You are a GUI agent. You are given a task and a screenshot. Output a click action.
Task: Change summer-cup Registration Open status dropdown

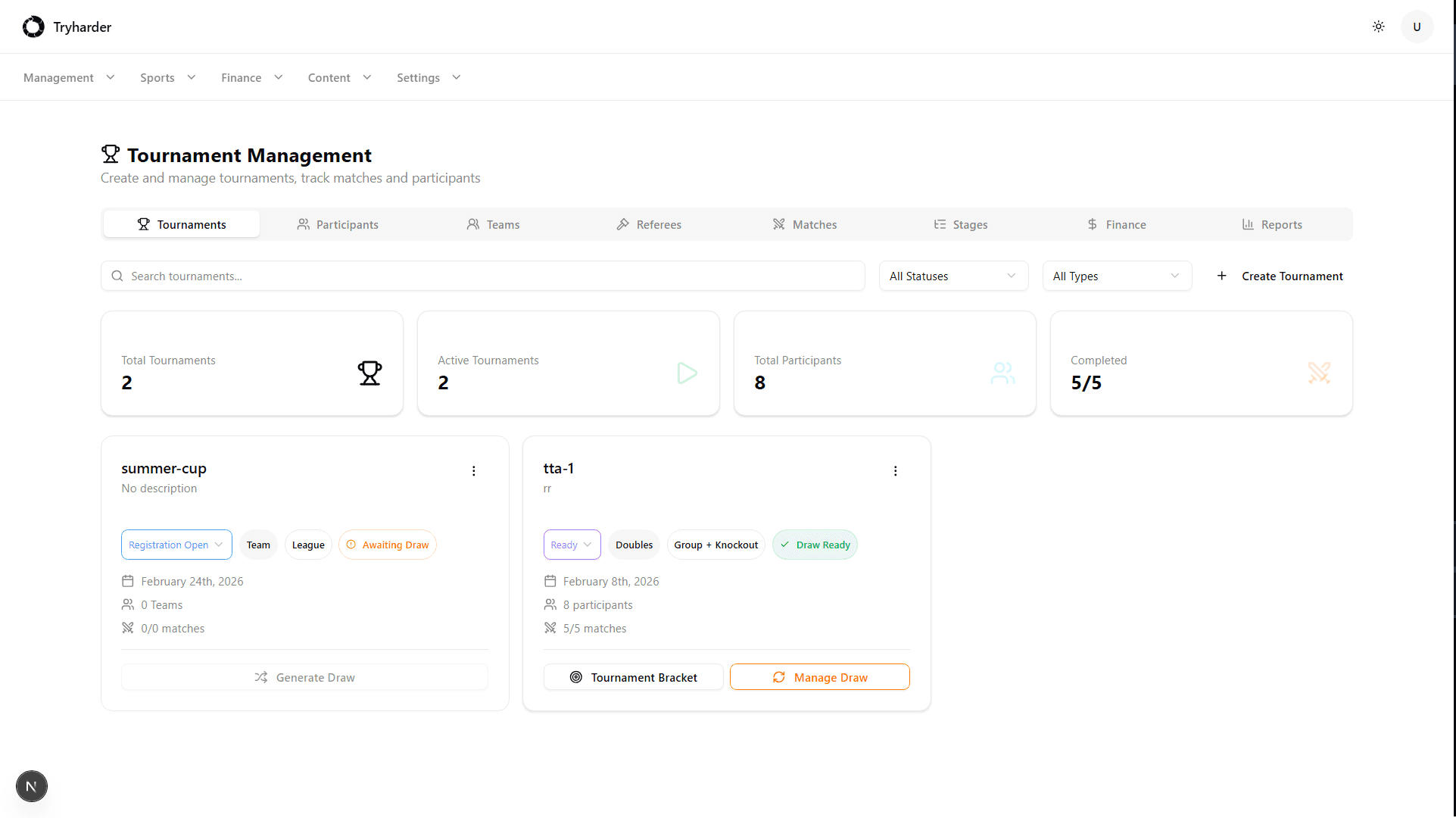176,545
